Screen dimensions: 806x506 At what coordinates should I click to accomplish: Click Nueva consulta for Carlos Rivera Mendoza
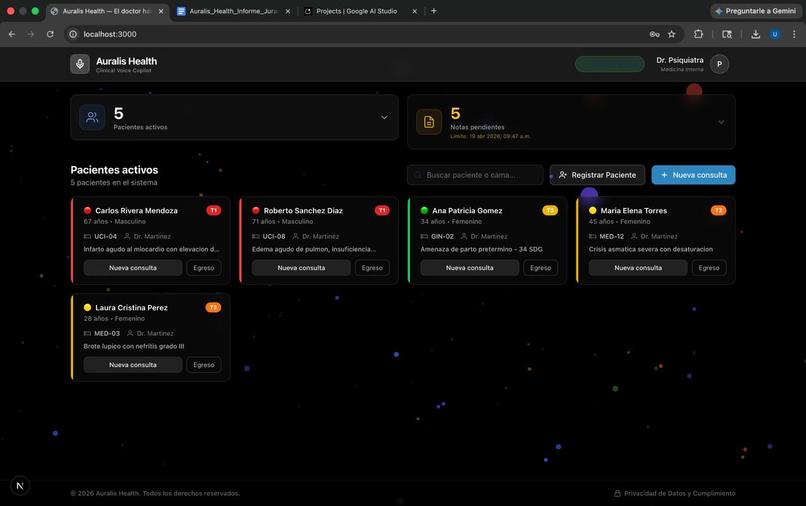pos(133,268)
